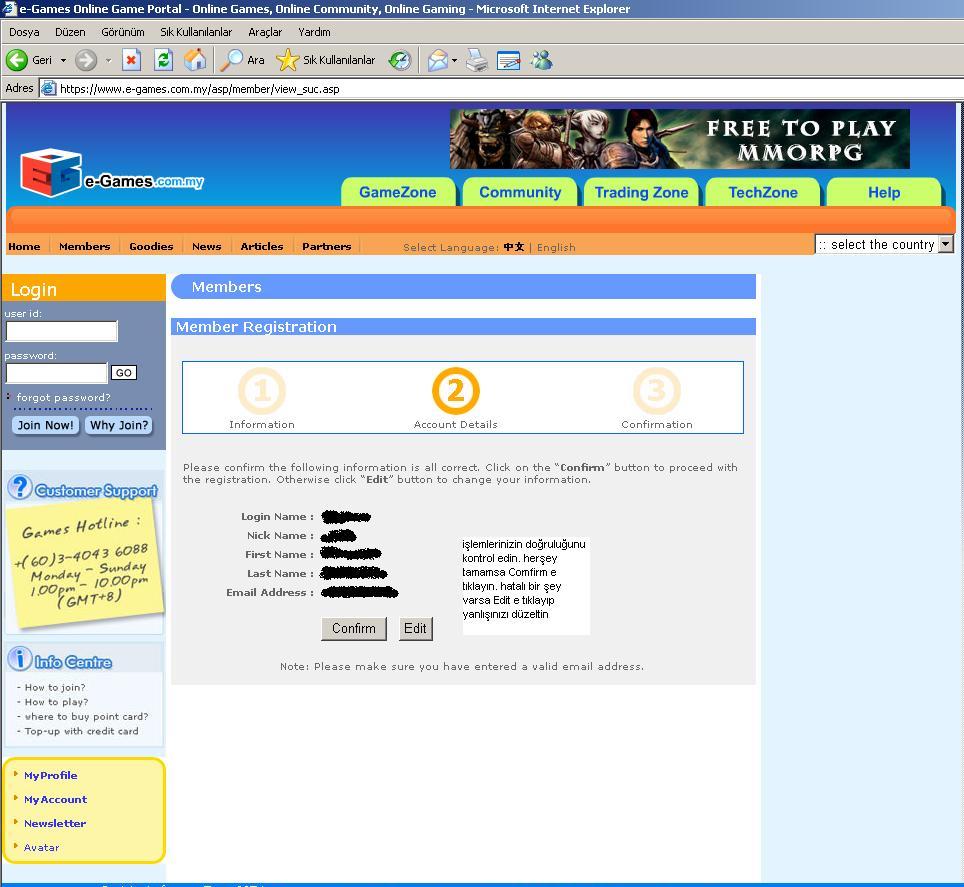
Task: Open the Avatar link
Action: [x=41, y=847]
